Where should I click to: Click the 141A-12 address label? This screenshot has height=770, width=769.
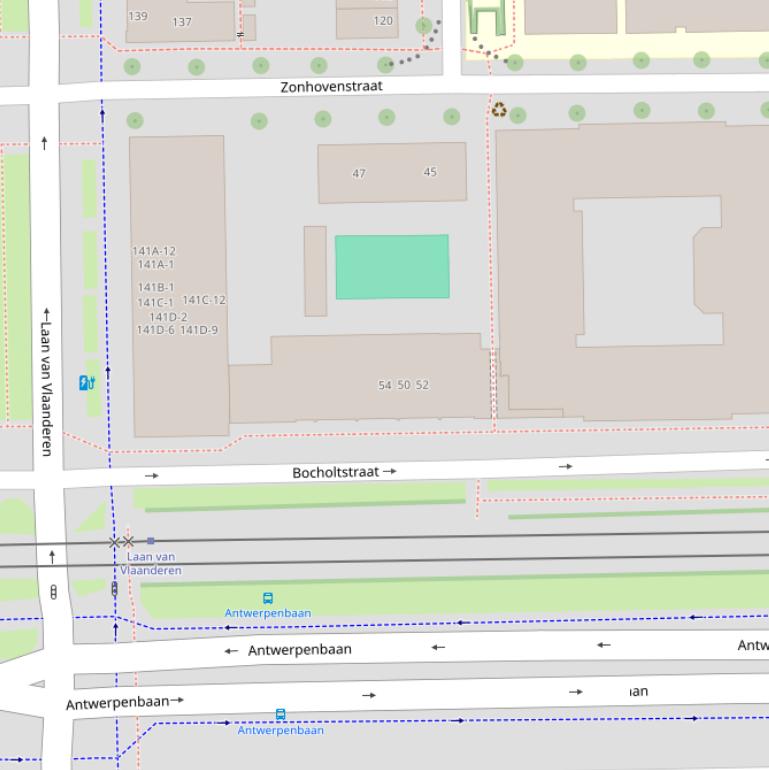154,251
